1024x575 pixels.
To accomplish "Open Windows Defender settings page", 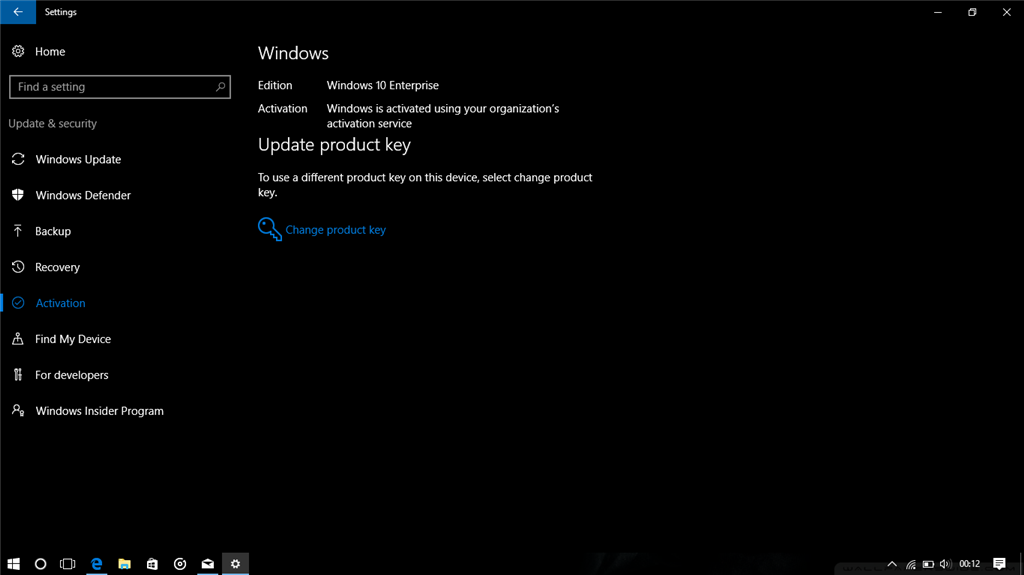I will click(x=83, y=195).
